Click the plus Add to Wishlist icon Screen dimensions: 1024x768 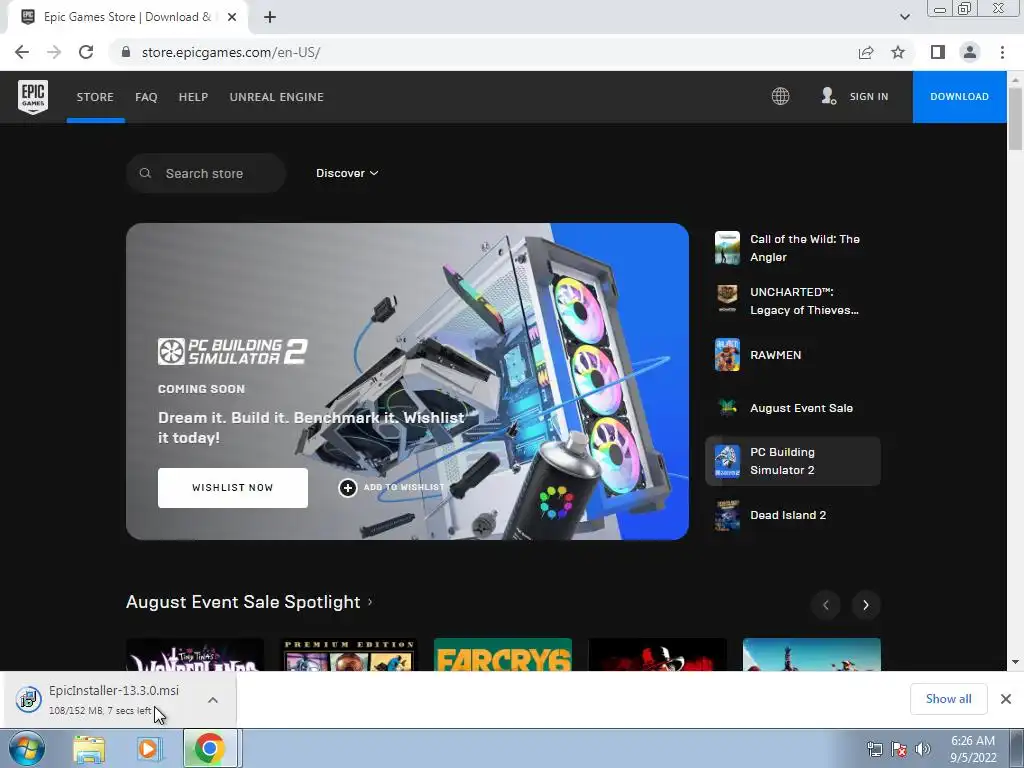pyautogui.click(x=347, y=488)
